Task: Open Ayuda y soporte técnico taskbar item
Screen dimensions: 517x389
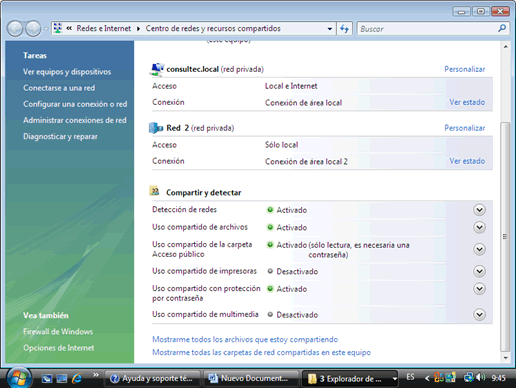Action: pos(152,378)
